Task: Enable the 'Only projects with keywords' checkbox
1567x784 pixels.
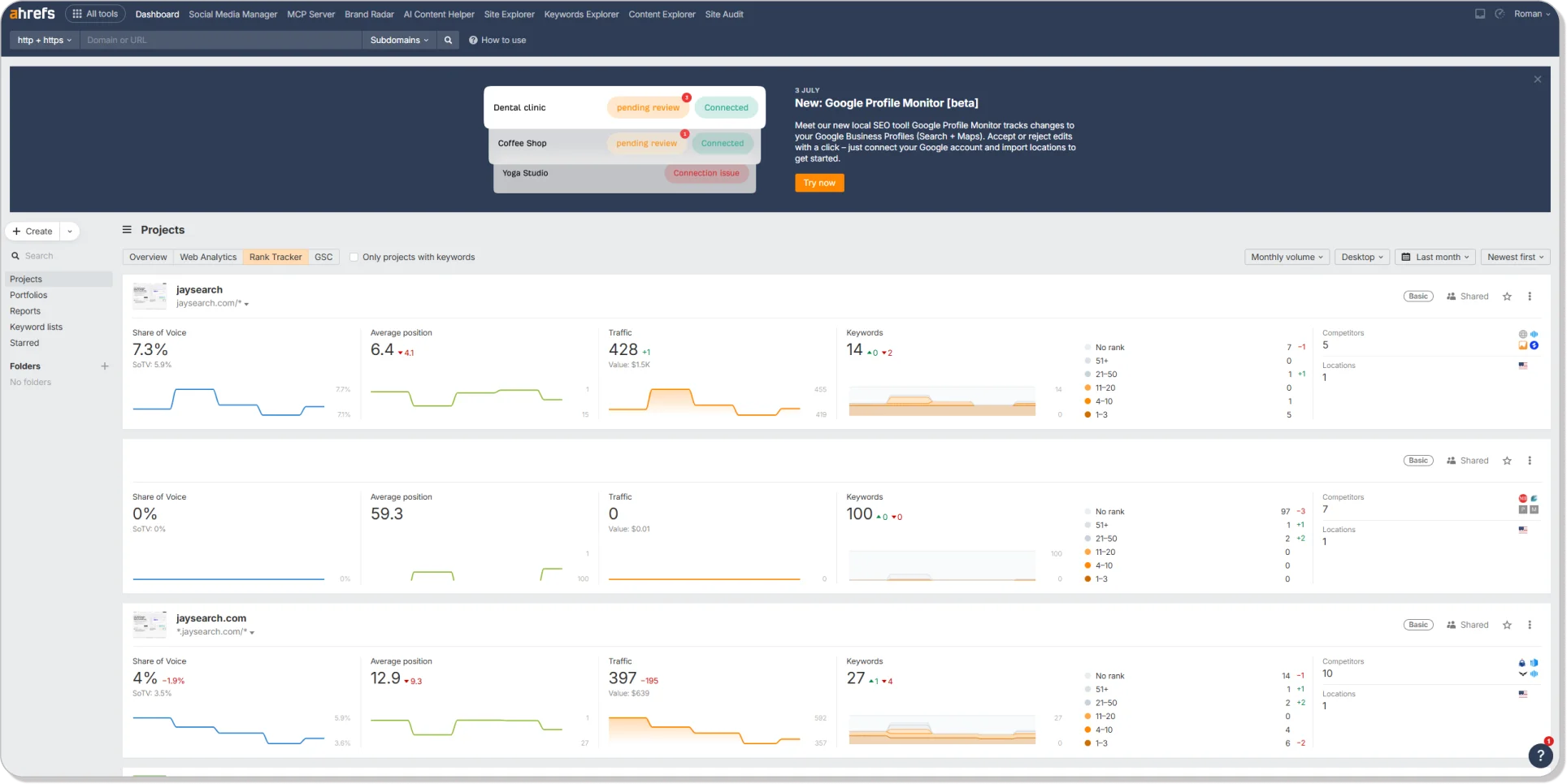Action: click(354, 257)
